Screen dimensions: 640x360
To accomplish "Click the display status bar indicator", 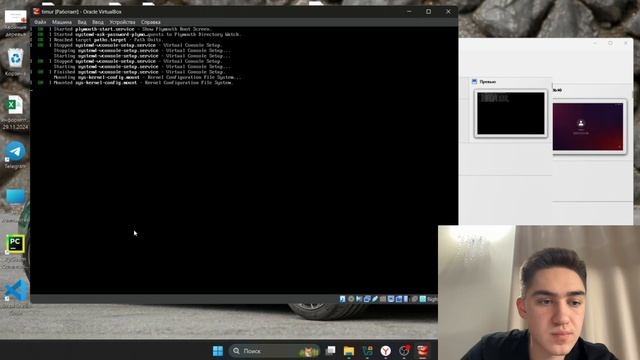I will click(x=391, y=299).
